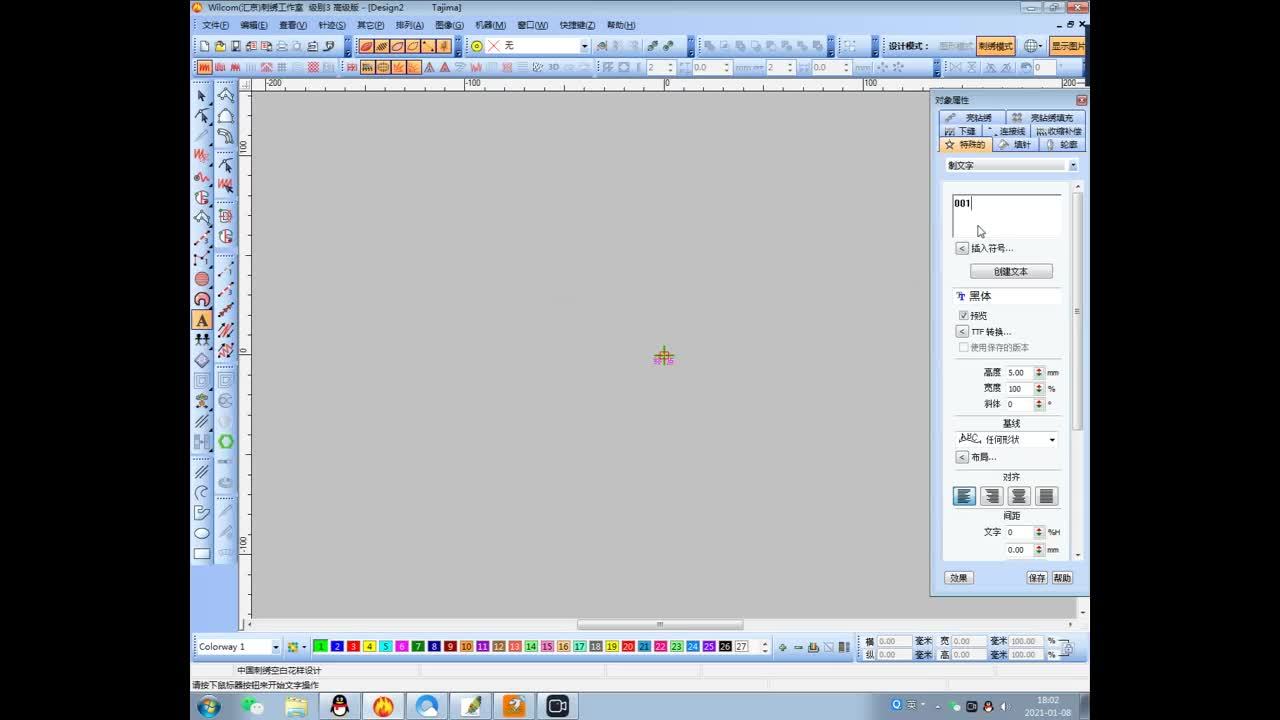Click the globe icon in the top toolbar
1280x720 pixels.
coord(1032,46)
